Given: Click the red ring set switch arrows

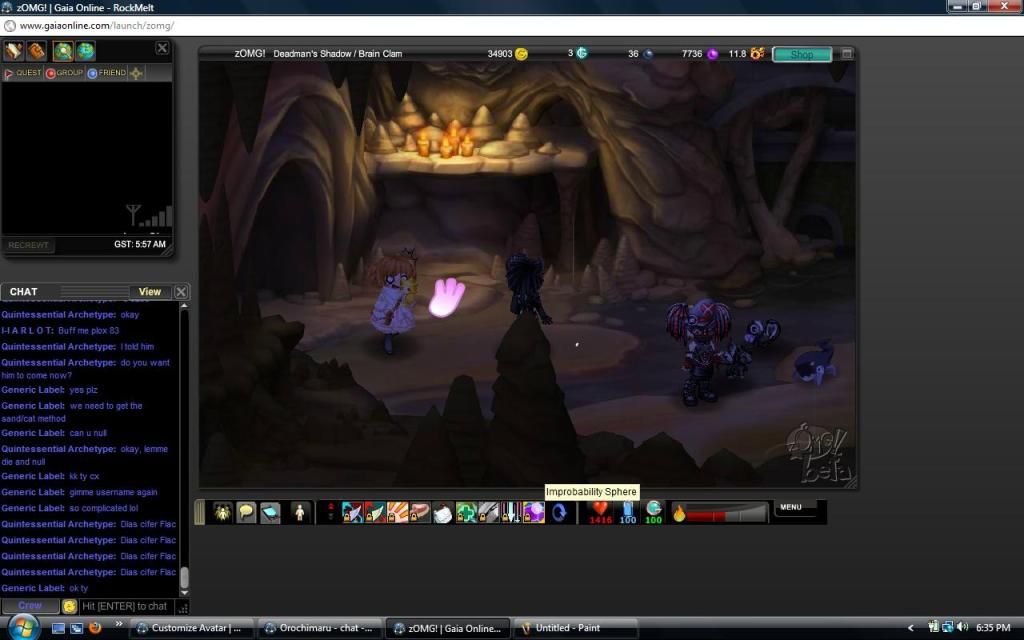Looking at the screenshot, I should [x=330, y=512].
